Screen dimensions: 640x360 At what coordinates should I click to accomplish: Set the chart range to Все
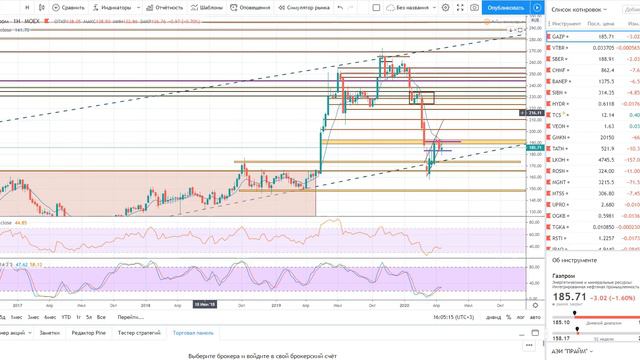[102, 317]
